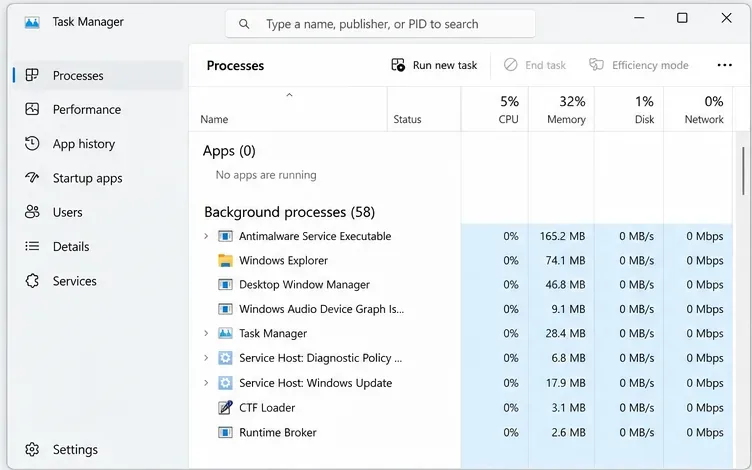Click the Antimalware Service Executable icon

[x=225, y=236]
